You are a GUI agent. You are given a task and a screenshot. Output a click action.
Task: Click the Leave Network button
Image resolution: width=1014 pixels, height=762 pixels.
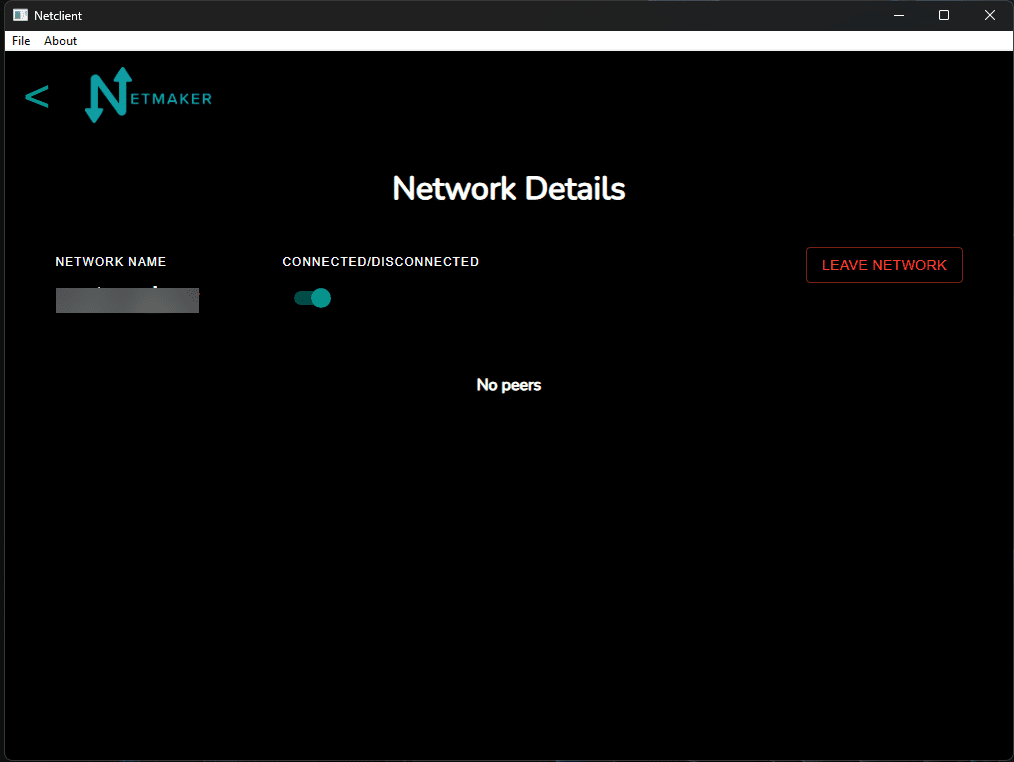[x=884, y=265]
